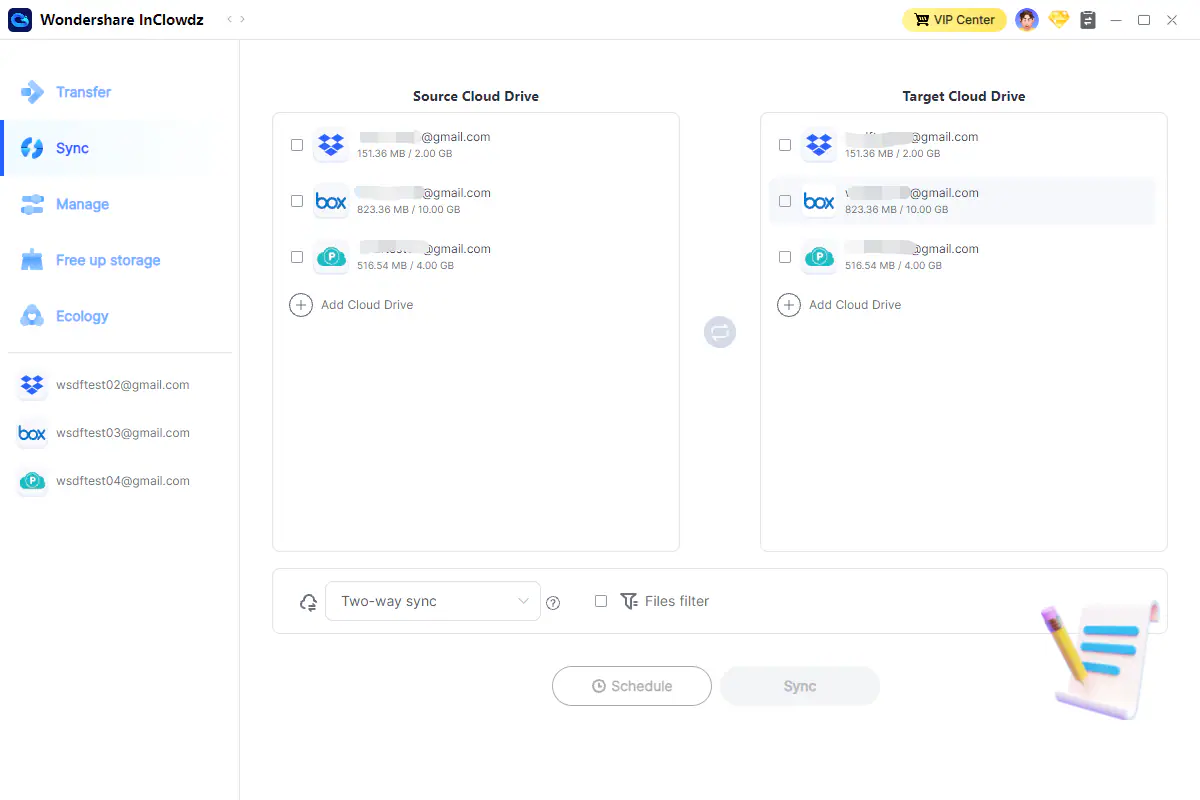Click the Wondershare InClowdz logo icon
The height and width of the screenshot is (800, 1200).
(x=20, y=20)
